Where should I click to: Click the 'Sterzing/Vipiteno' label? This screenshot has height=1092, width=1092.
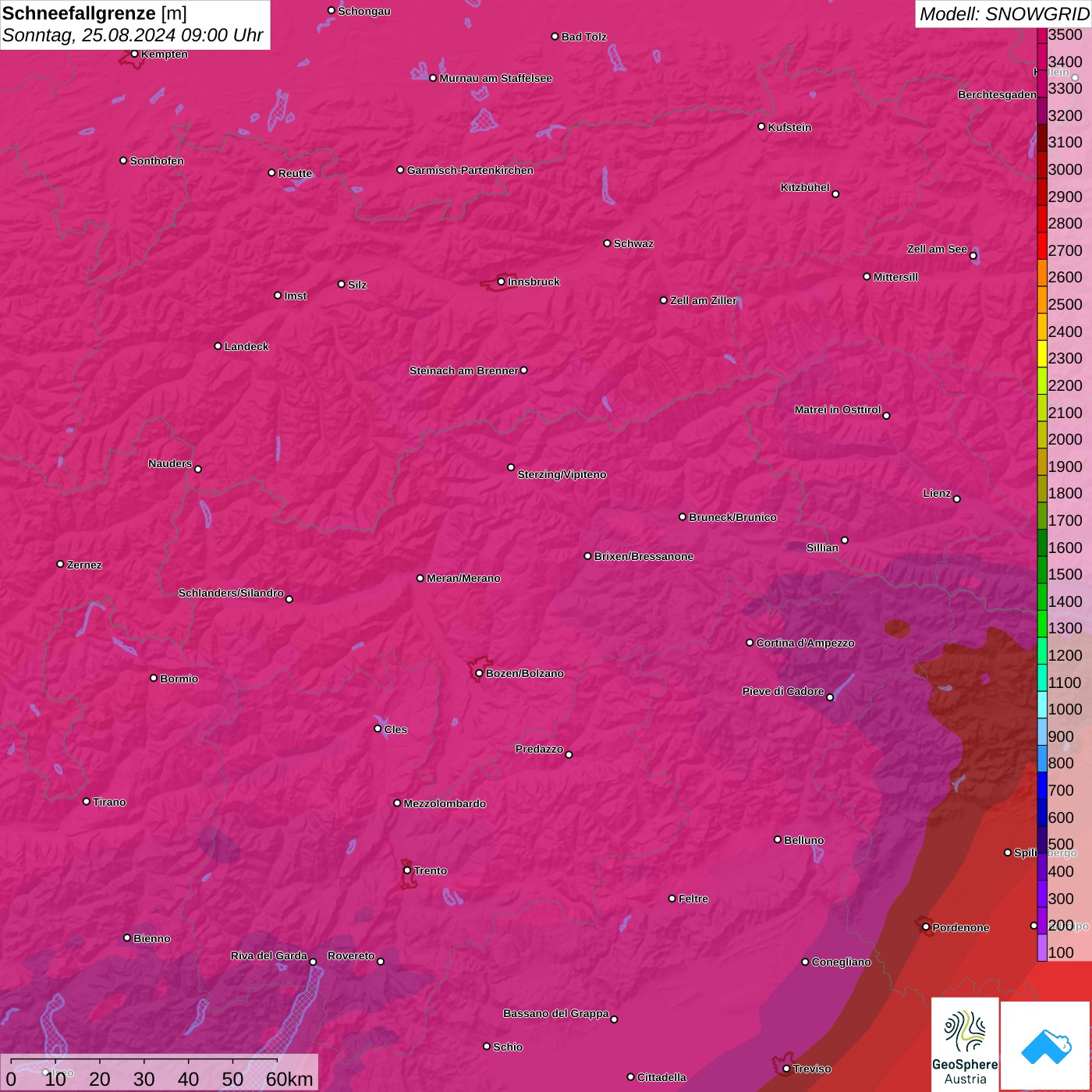coord(562,474)
